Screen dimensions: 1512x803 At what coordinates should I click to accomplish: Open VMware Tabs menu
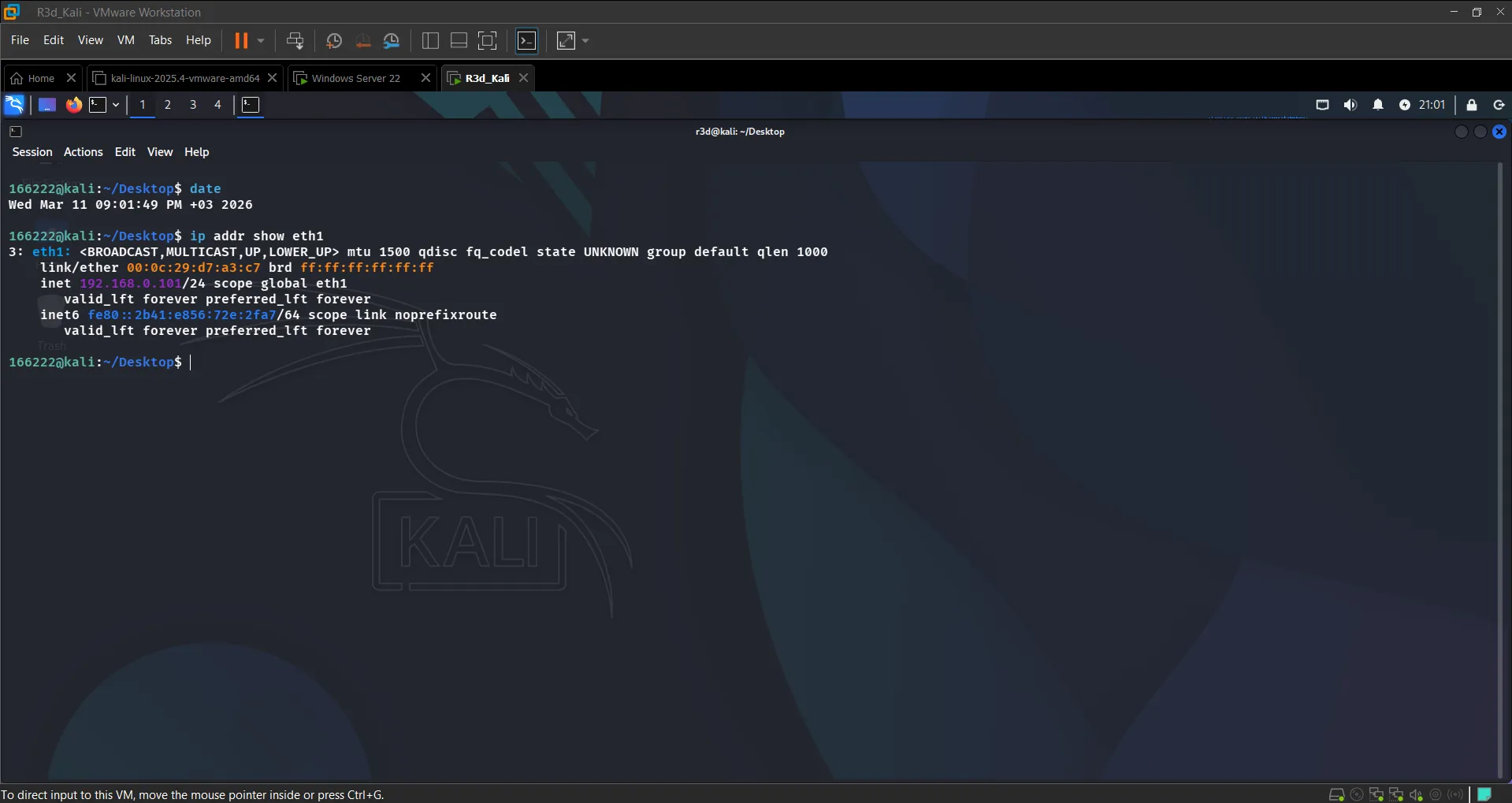(x=160, y=40)
